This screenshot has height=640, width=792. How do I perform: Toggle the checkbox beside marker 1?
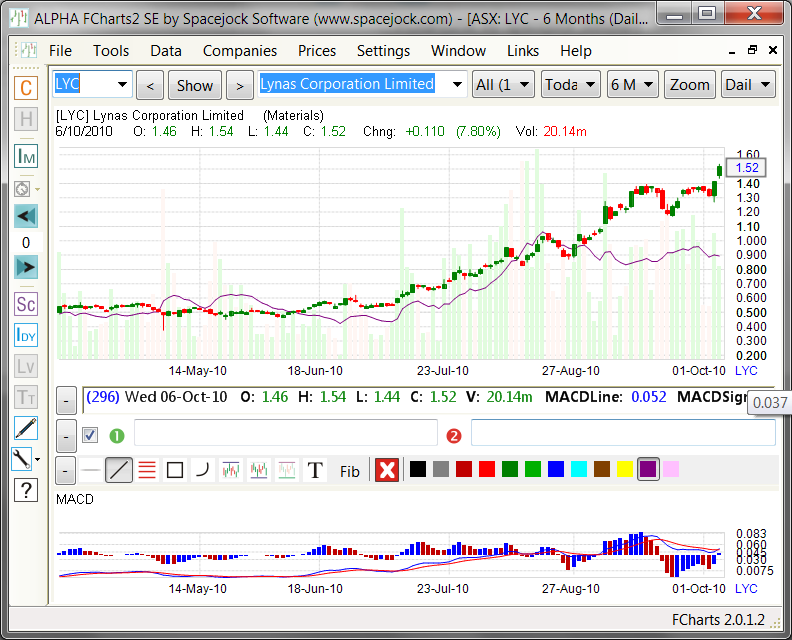pyautogui.click(x=90, y=435)
